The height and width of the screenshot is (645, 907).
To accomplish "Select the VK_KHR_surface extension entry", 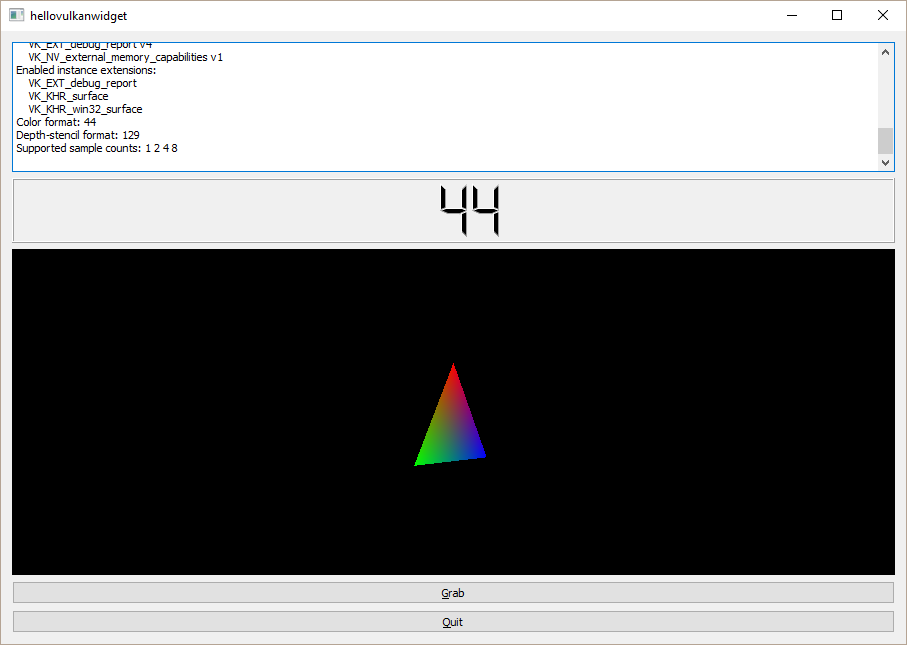I will point(68,96).
